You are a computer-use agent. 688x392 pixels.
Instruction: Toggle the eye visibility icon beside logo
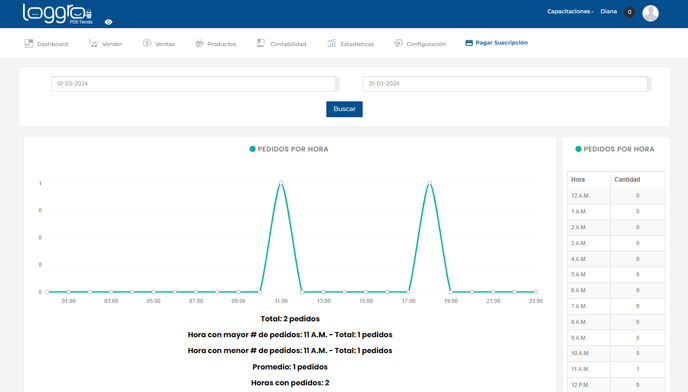(108, 22)
